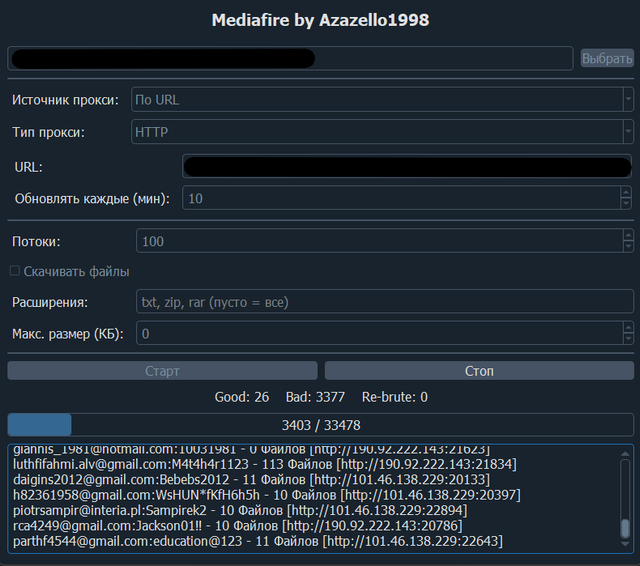Click into the URL input field
Image resolution: width=640 pixels, height=566 pixels.
click(407, 166)
